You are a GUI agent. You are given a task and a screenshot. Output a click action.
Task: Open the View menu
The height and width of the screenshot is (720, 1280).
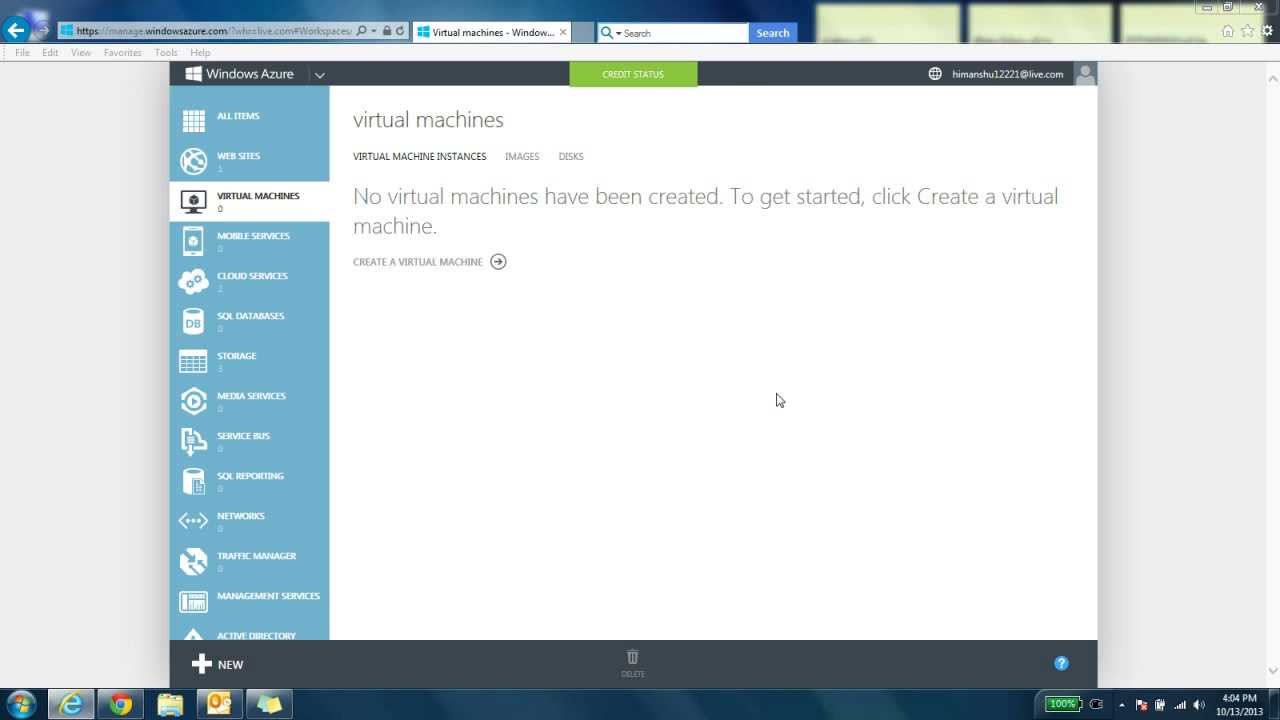pyautogui.click(x=81, y=53)
